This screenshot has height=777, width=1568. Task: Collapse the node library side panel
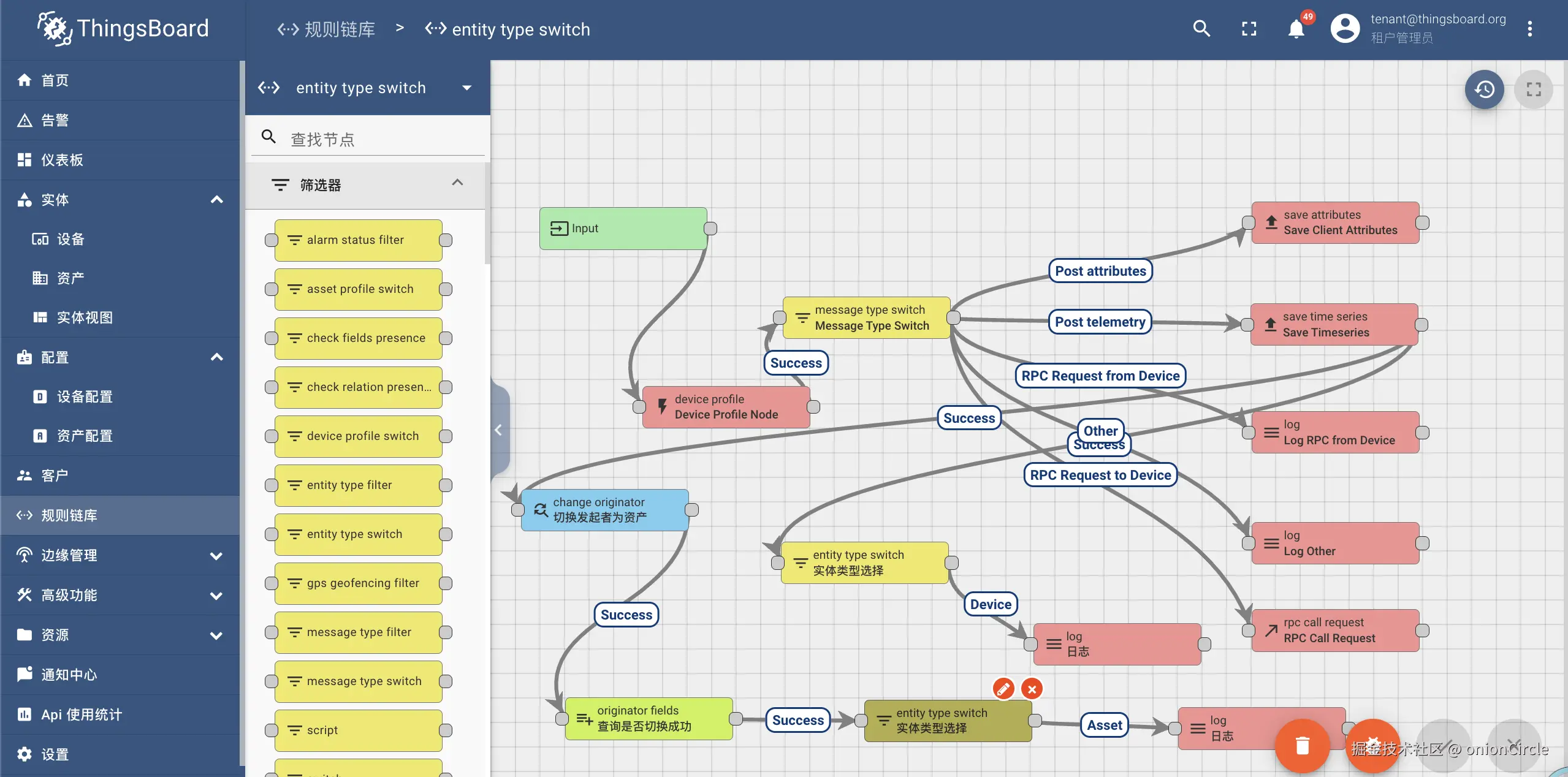point(498,430)
